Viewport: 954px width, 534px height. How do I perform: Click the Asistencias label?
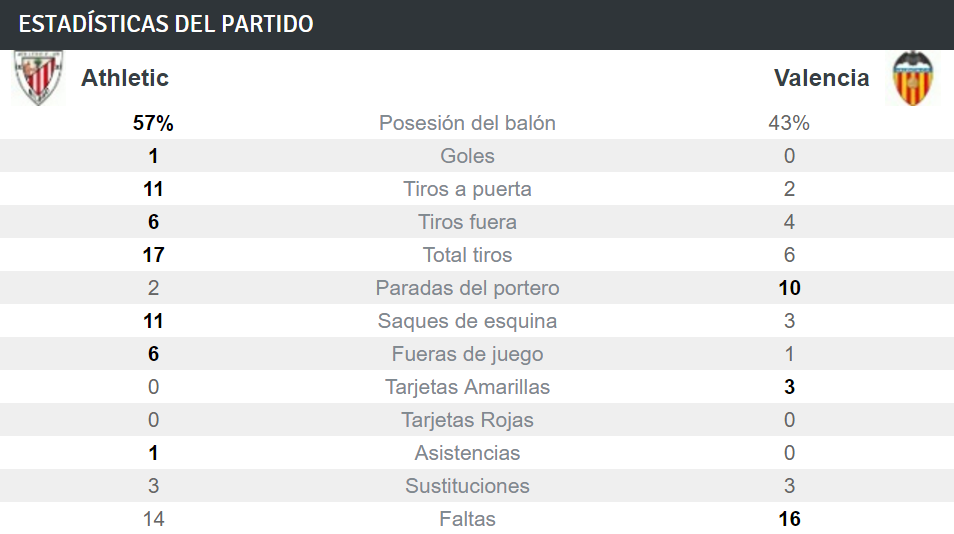(467, 453)
